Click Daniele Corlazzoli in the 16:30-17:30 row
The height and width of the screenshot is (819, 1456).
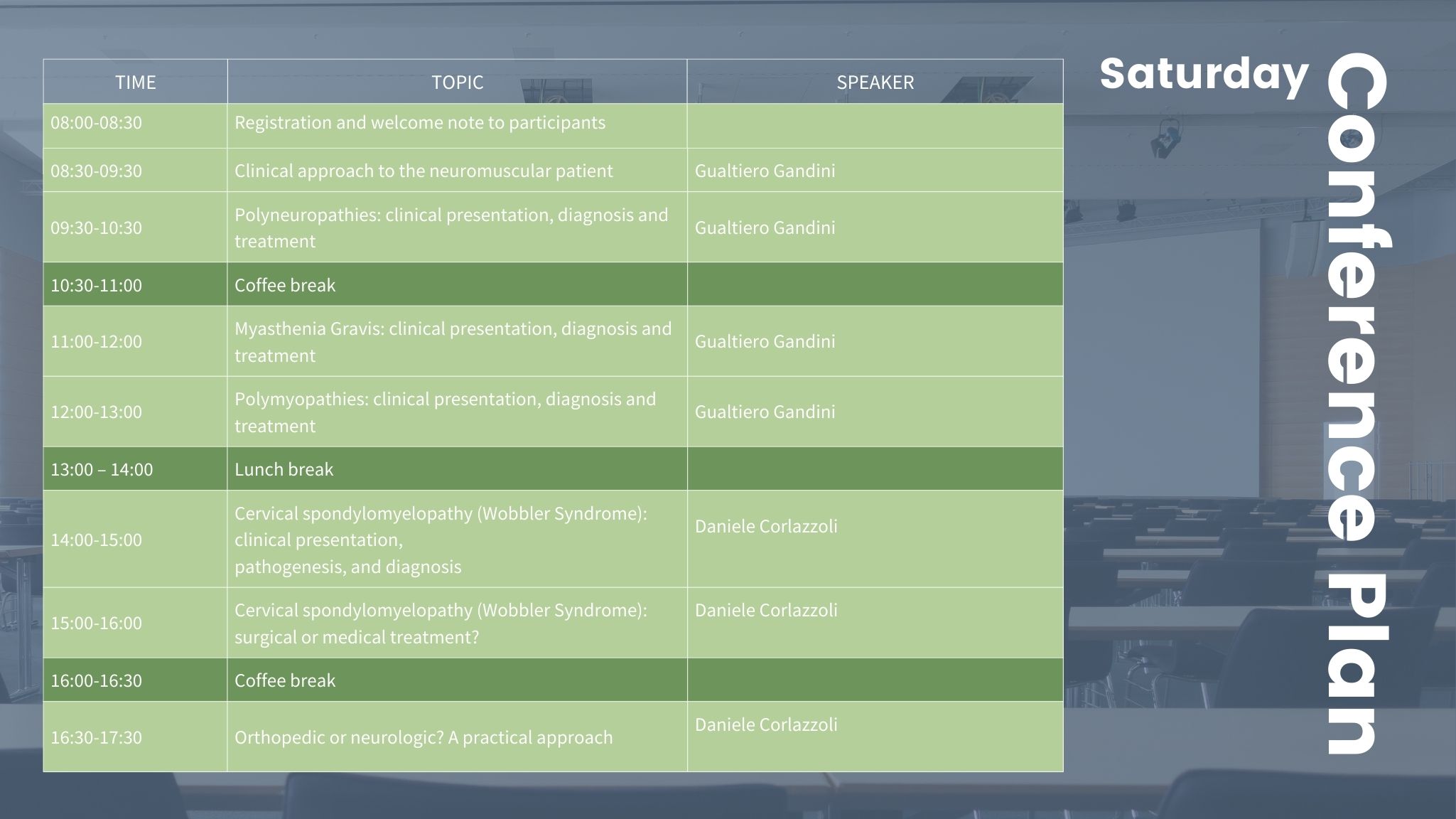(x=766, y=724)
